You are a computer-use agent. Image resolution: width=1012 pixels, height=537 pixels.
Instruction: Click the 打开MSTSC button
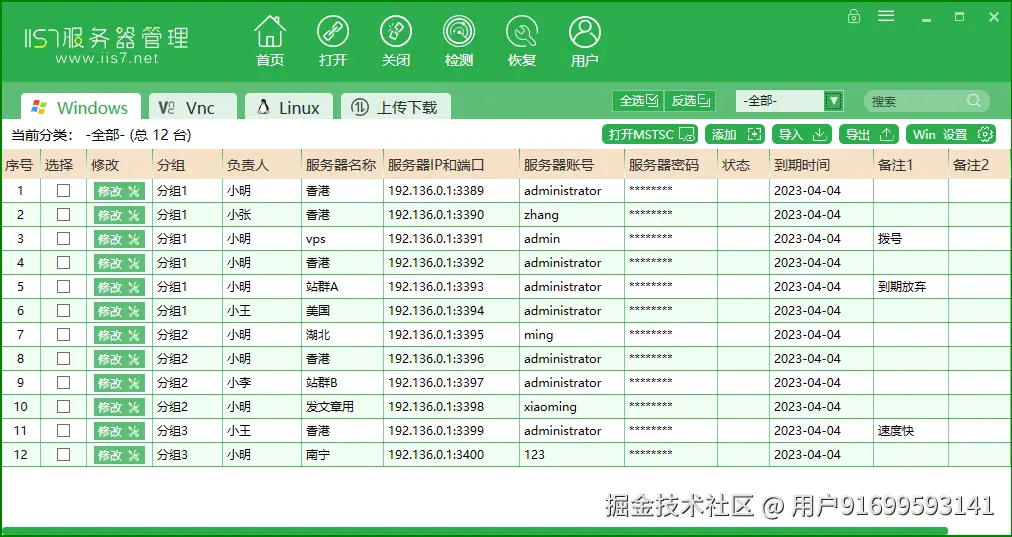[651, 134]
